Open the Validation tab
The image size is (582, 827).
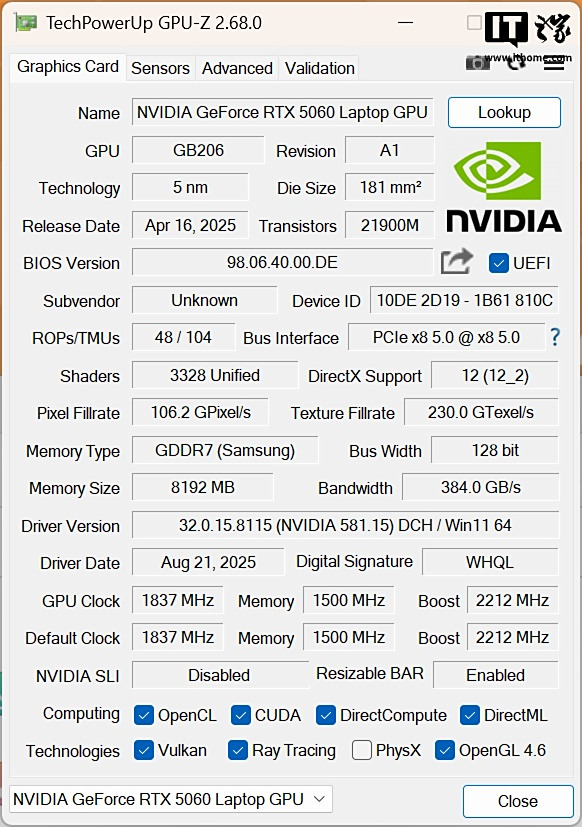coord(319,68)
